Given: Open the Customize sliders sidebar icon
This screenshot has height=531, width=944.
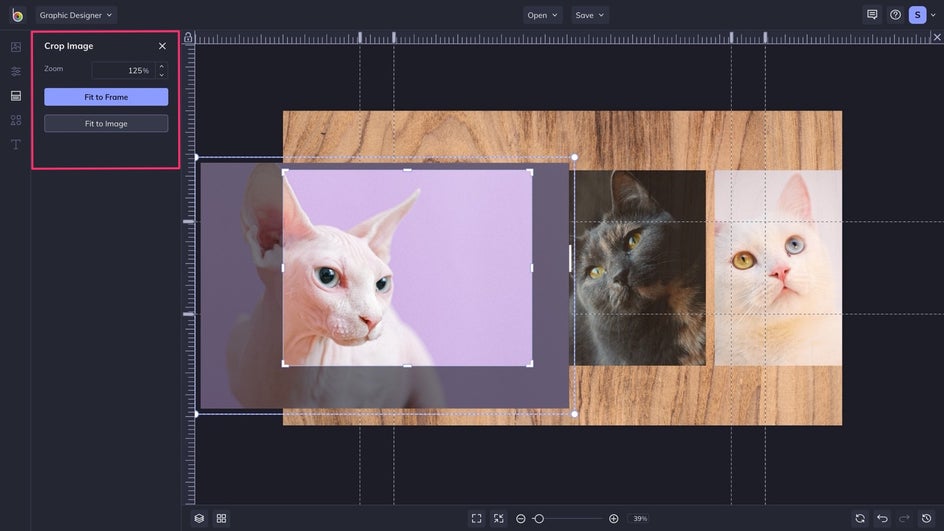Looking at the screenshot, I should 16,71.
